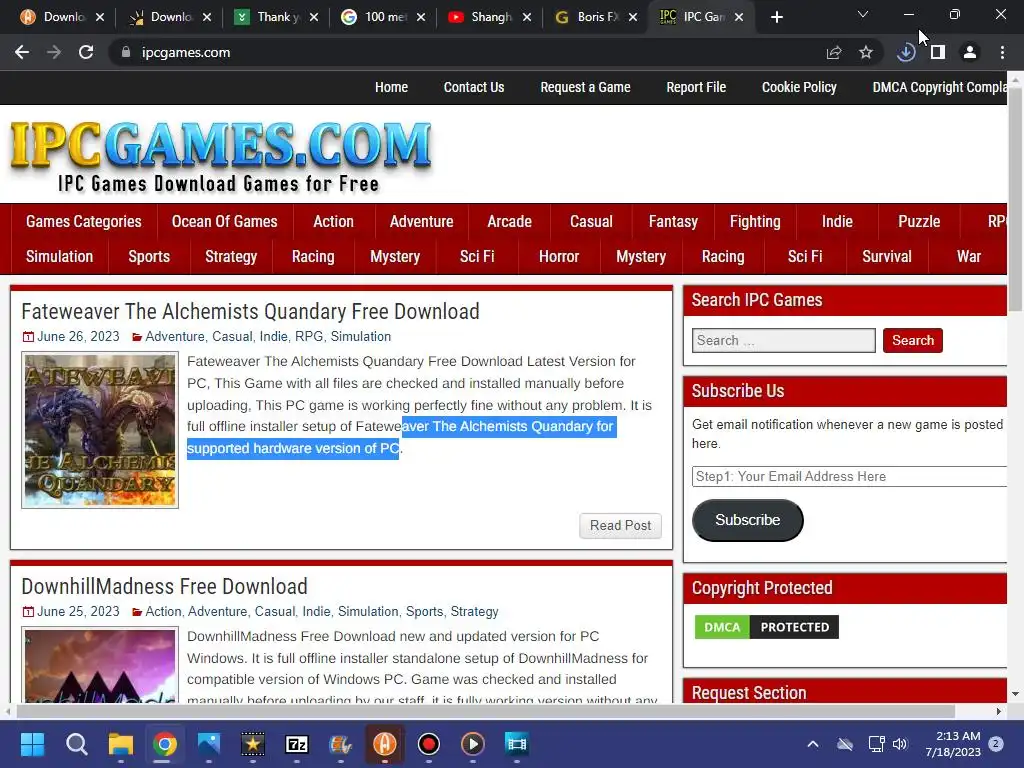The width and height of the screenshot is (1024, 768).
Task: Share this page via share icon
Action: pos(834,52)
